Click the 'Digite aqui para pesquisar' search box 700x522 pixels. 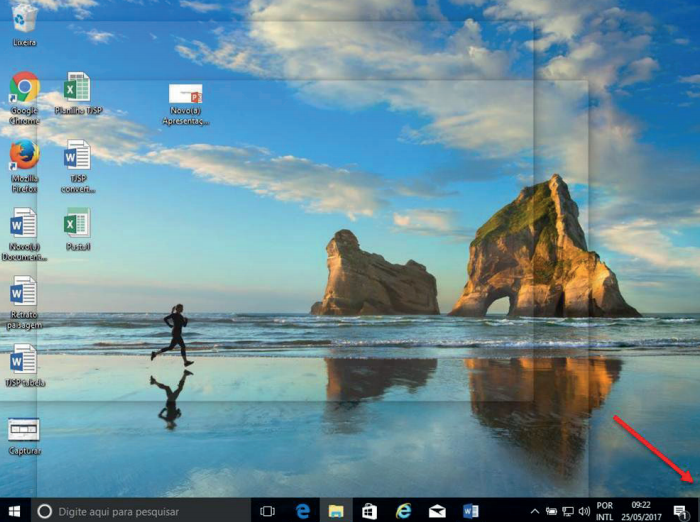[x=140, y=510]
